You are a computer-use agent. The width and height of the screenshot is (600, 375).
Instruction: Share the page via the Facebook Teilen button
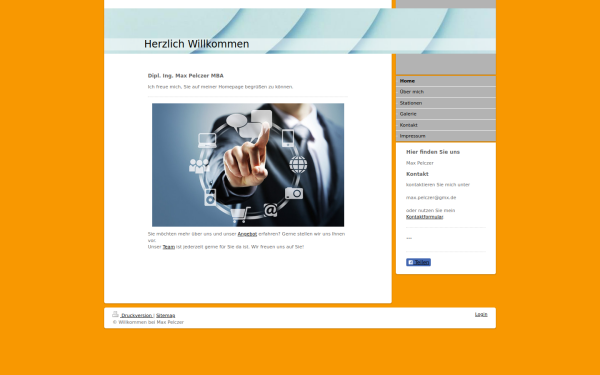[418, 262]
